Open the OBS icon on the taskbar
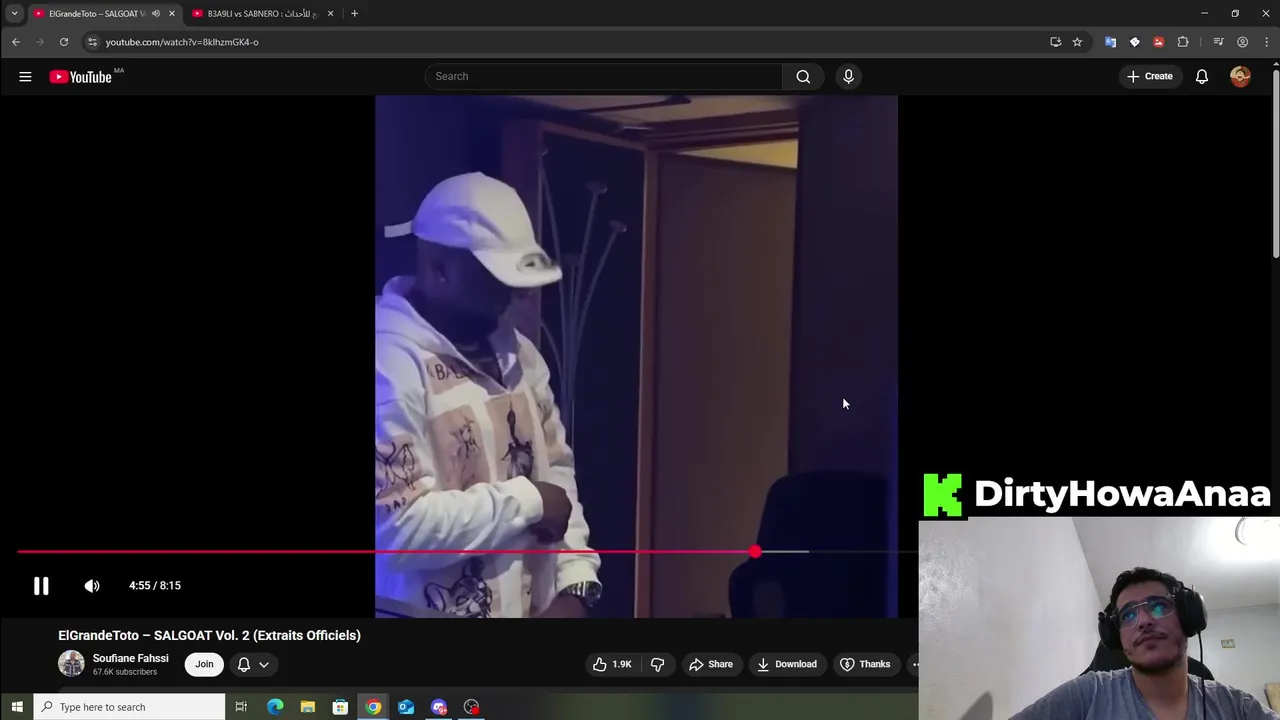This screenshot has height=720, width=1280. 471,707
